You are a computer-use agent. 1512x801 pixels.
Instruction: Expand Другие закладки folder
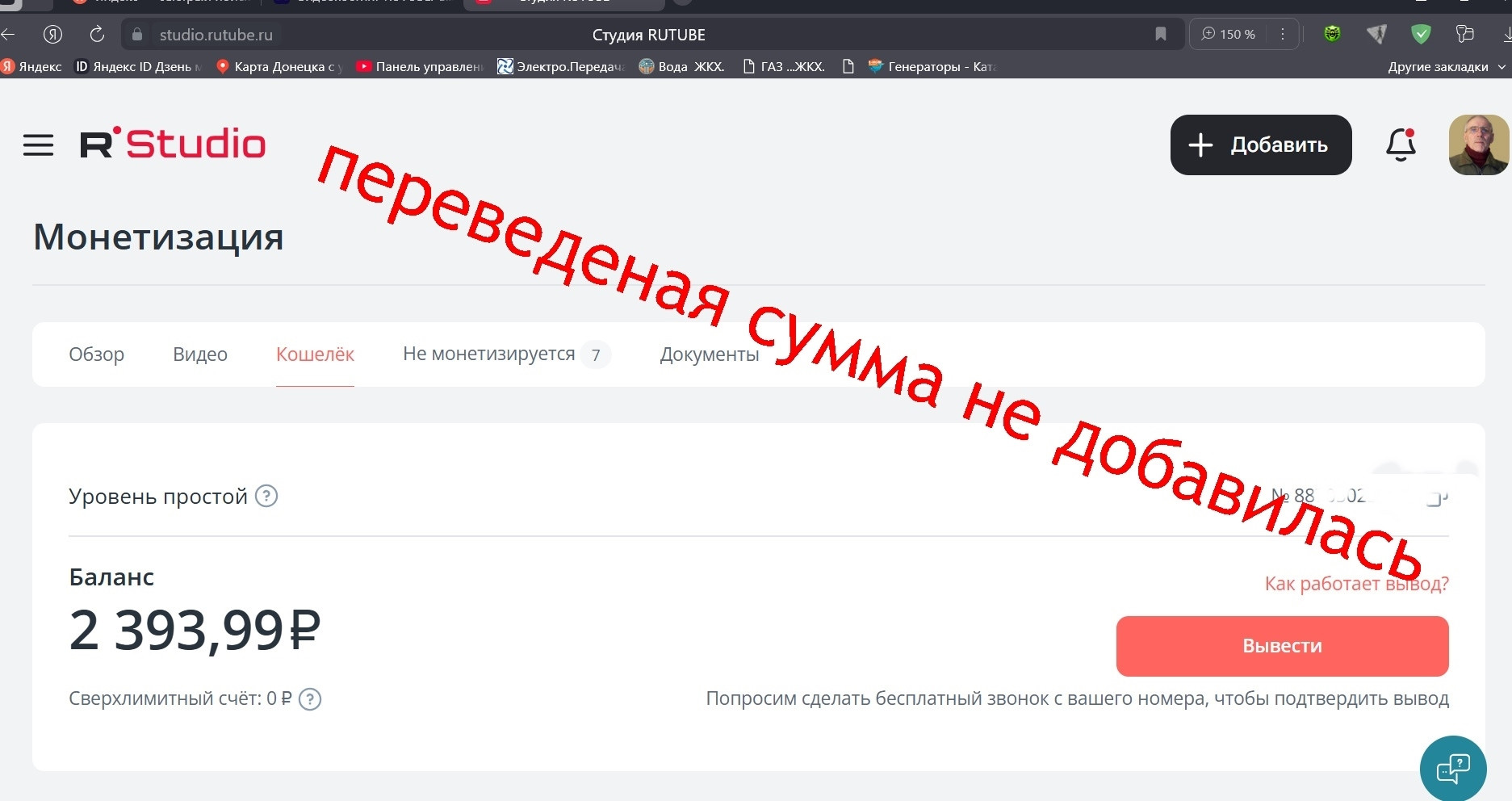tap(1447, 66)
